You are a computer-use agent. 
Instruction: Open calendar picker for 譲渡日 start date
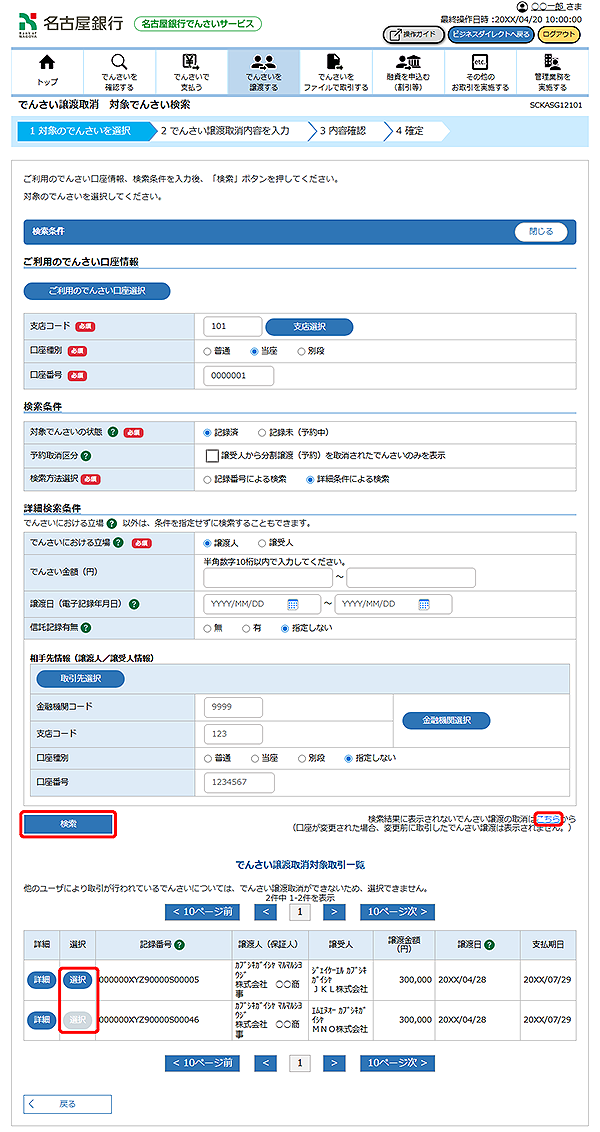293,604
